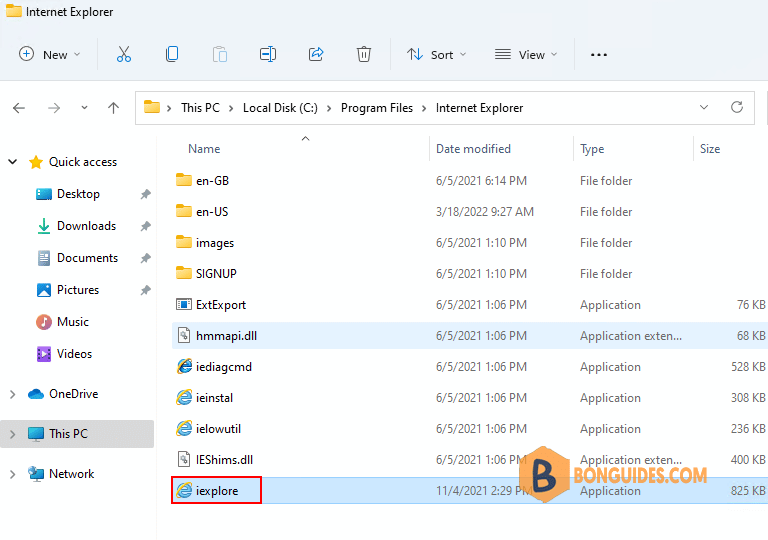Click the 11/4/2021 2:29 PM date cell
Image resolution: width=768 pixels, height=540 pixels.
point(483,491)
